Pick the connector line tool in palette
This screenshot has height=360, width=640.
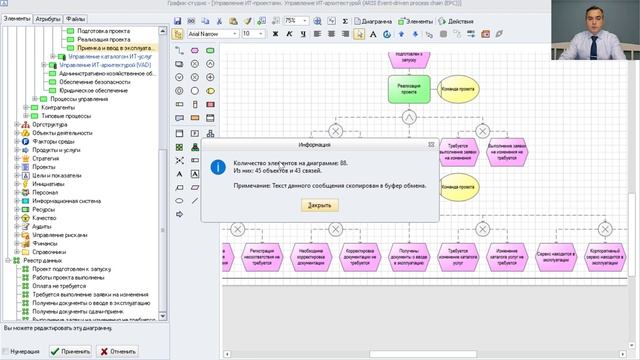coord(179,51)
